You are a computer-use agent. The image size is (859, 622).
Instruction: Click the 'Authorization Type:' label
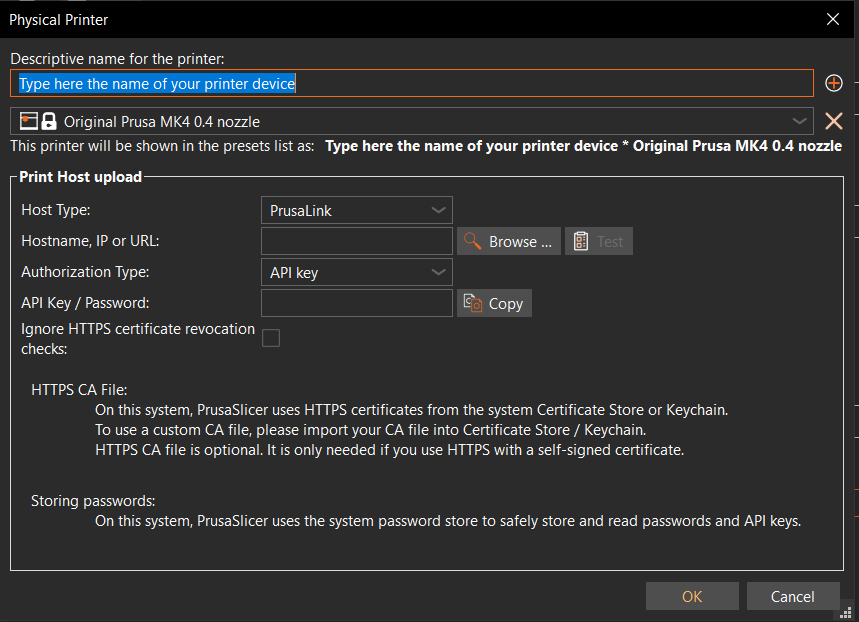[x=85, y=272]
